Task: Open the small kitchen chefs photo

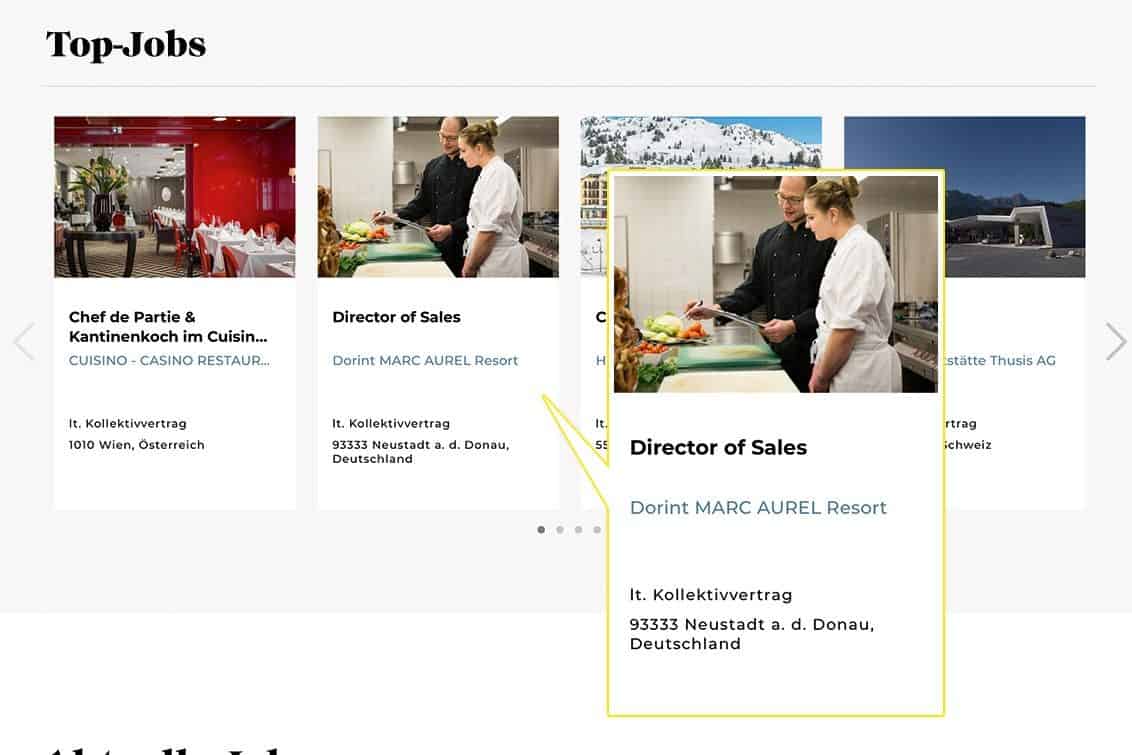Action: coord(438,197)
